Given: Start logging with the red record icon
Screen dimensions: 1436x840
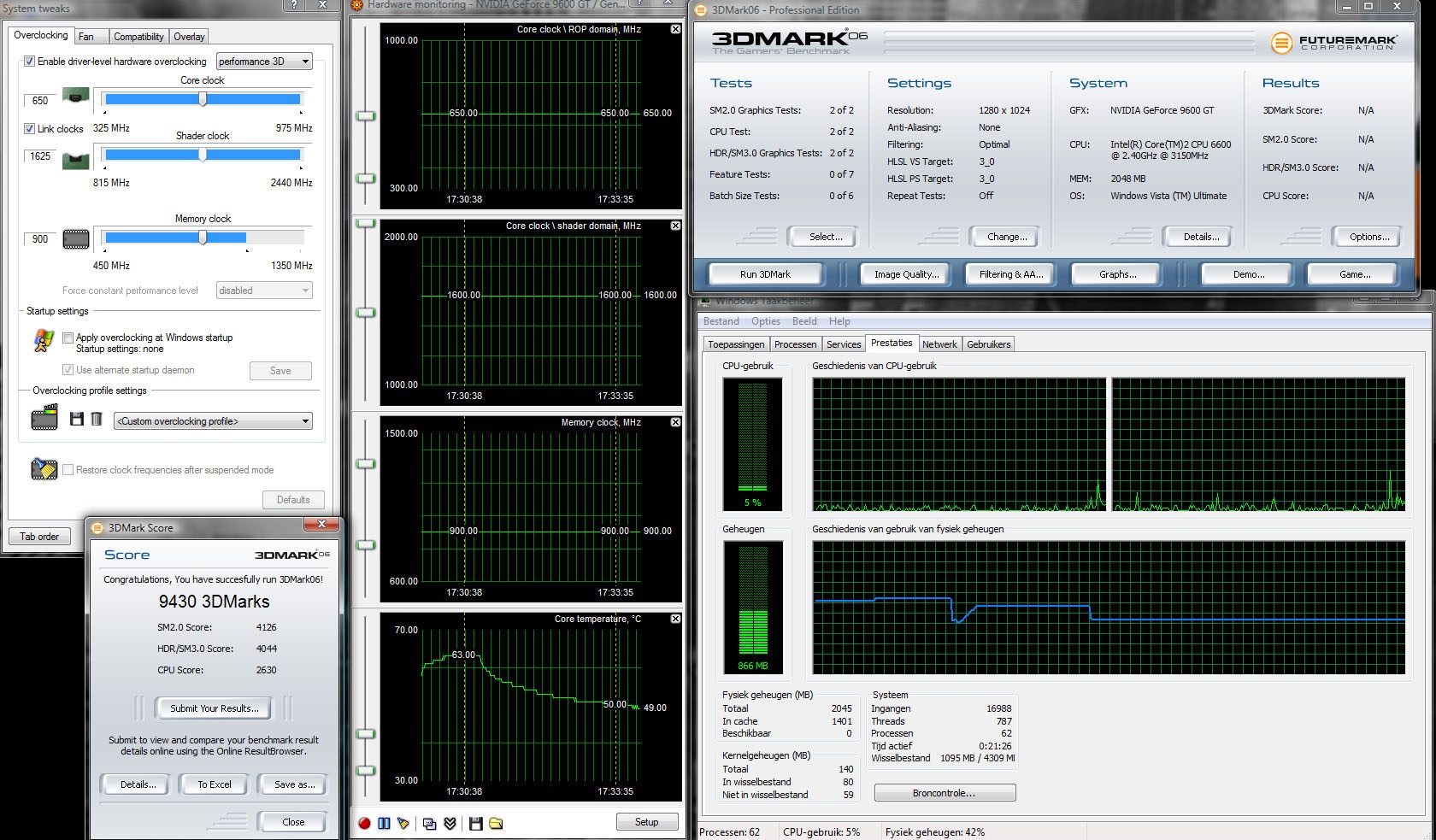Looking at the screenshot, I should (x=364, y=823).
